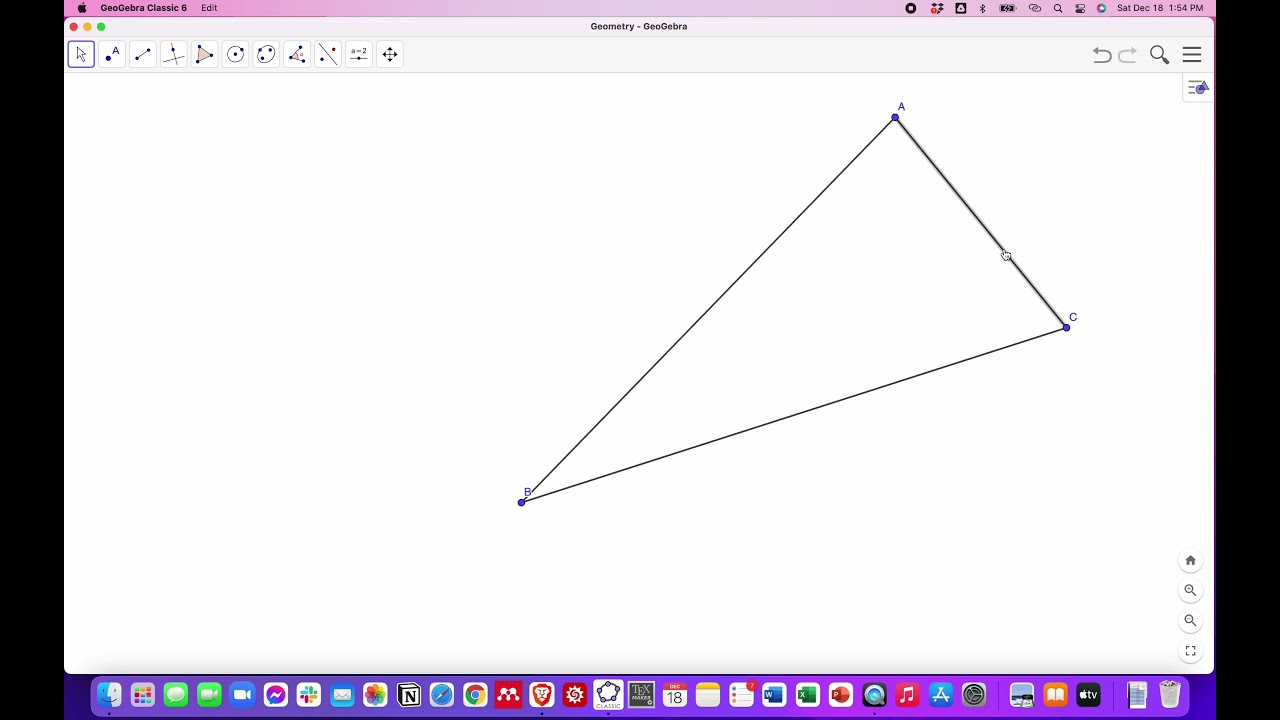Open Messages from the dock
The width and height of the screenshot is (1280, 720).
tap(176, 694)
